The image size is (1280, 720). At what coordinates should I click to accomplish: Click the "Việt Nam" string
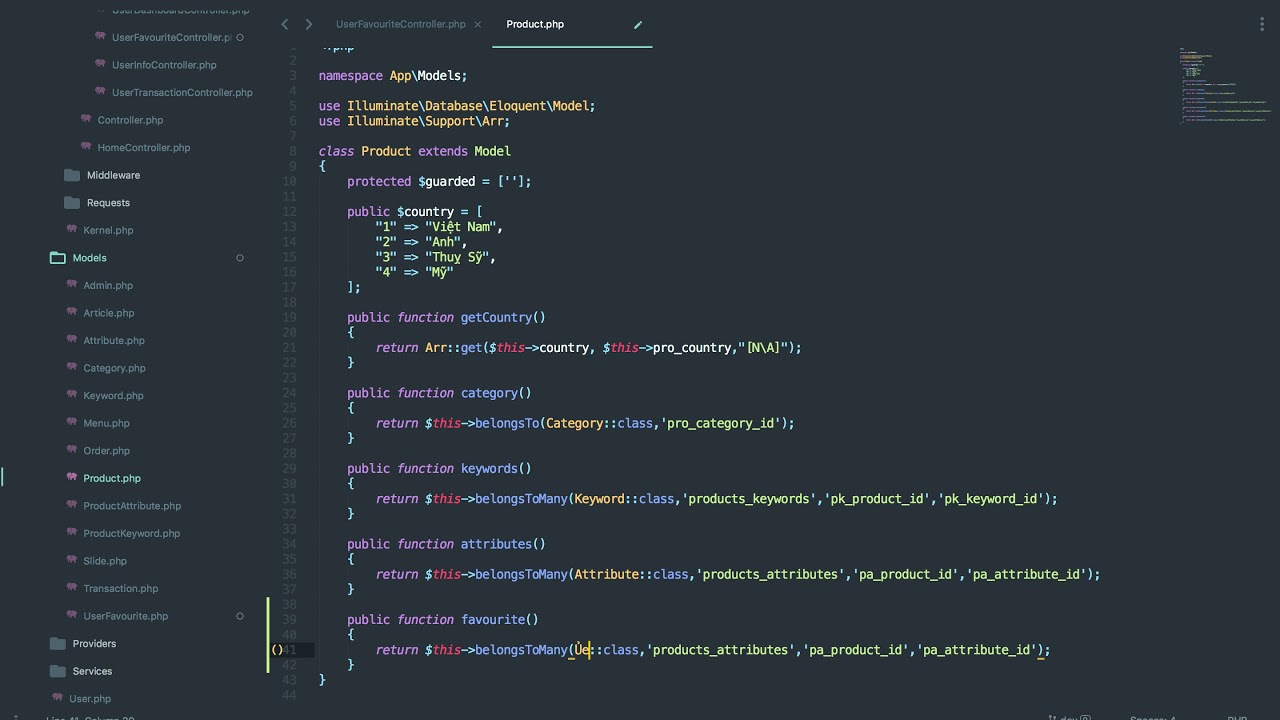[461, 226]
